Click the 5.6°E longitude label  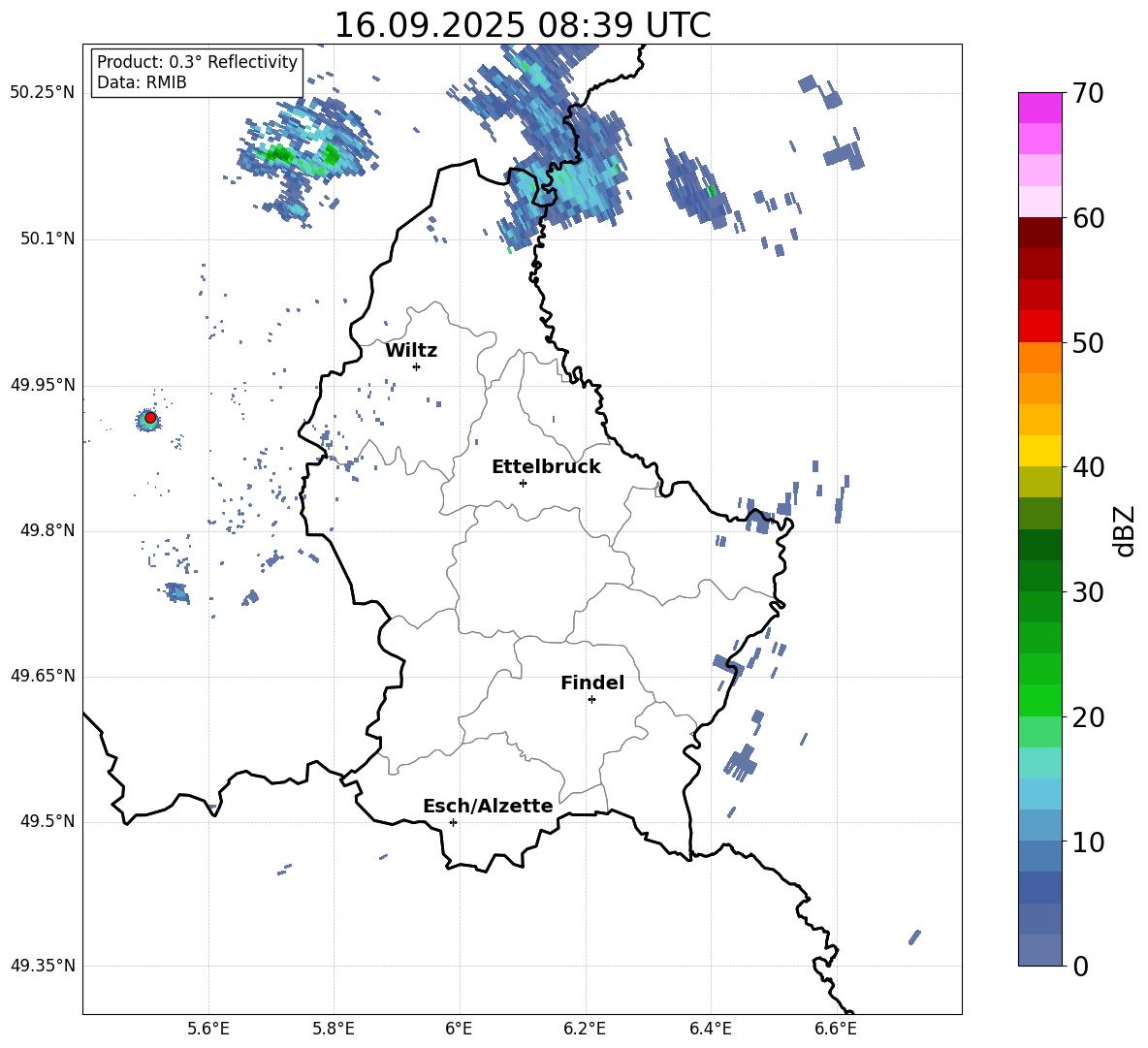click(x=208, y=1029)
